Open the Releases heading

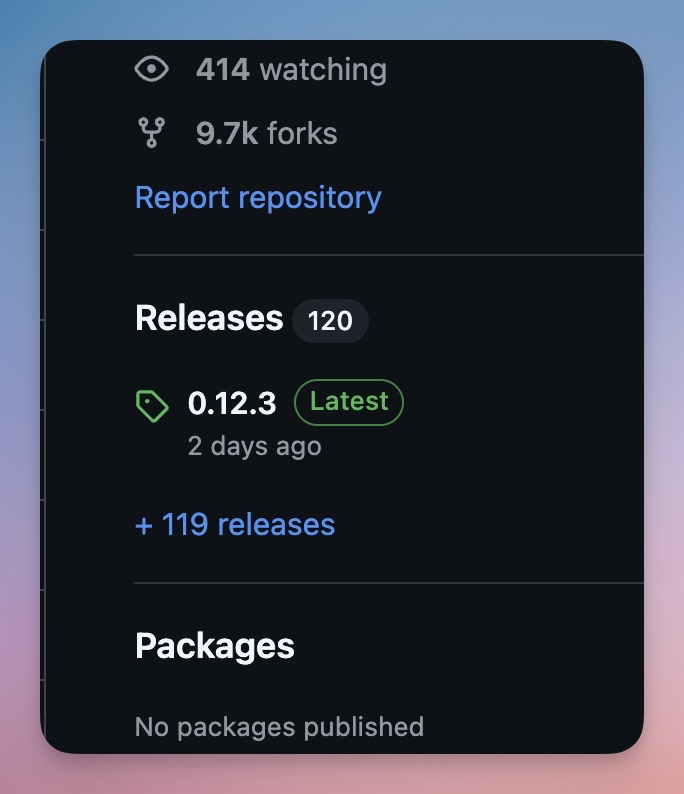click(209, 319)
